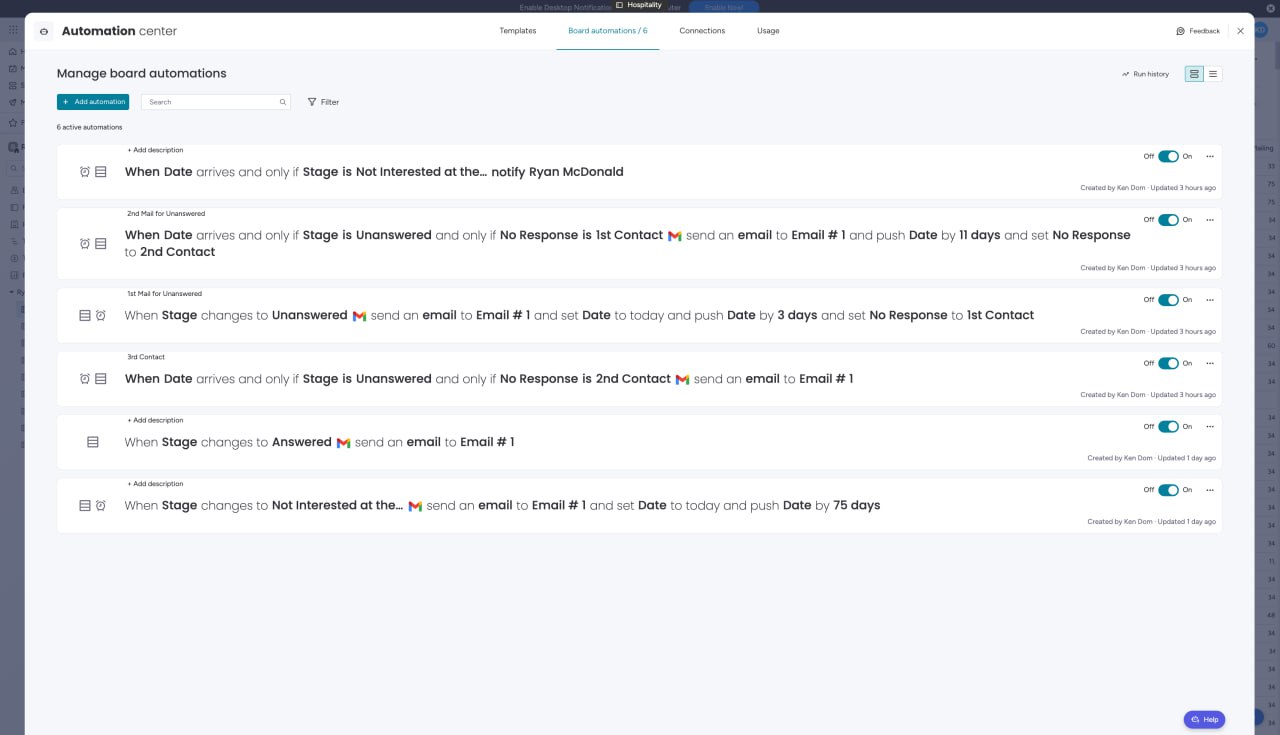1280x735 pixels.
Task: Open the three-dot menu on 1st Mail for Unanswered
Action: [1210, 300]
